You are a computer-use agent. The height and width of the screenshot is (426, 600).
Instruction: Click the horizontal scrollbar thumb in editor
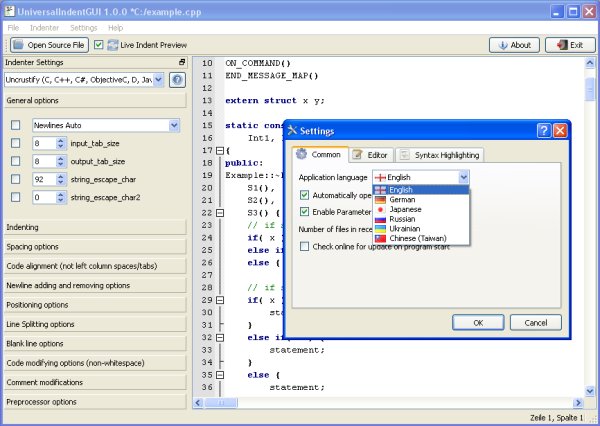pos(221,403)
